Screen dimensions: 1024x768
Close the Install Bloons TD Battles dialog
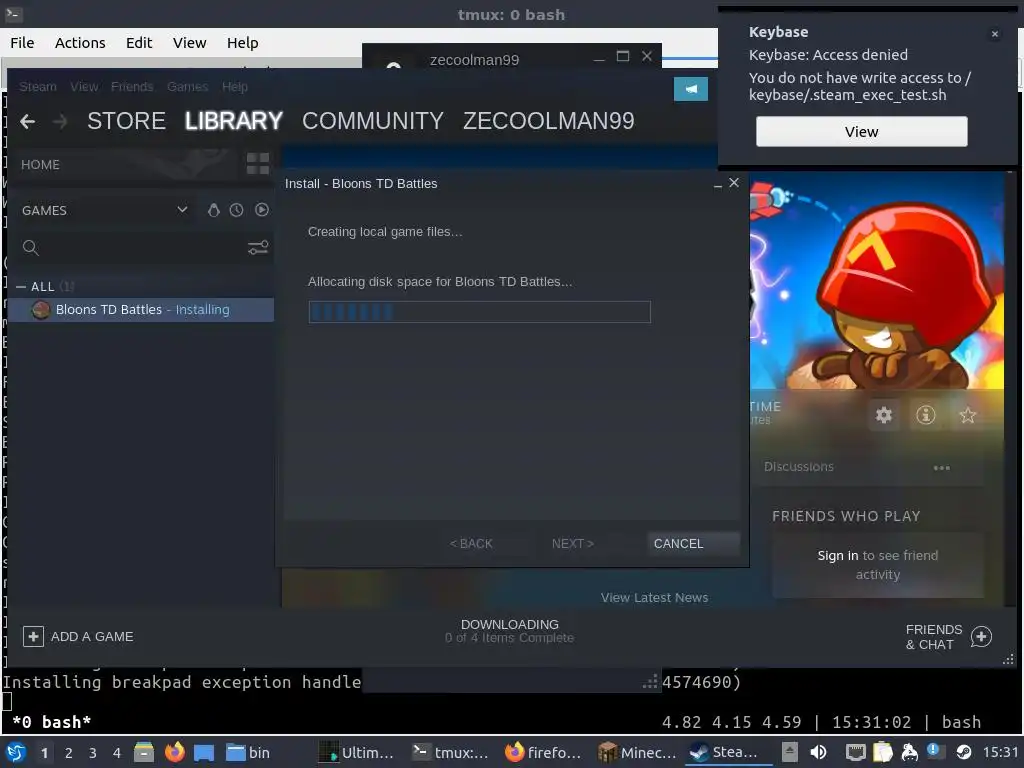[x=734, y=183]
